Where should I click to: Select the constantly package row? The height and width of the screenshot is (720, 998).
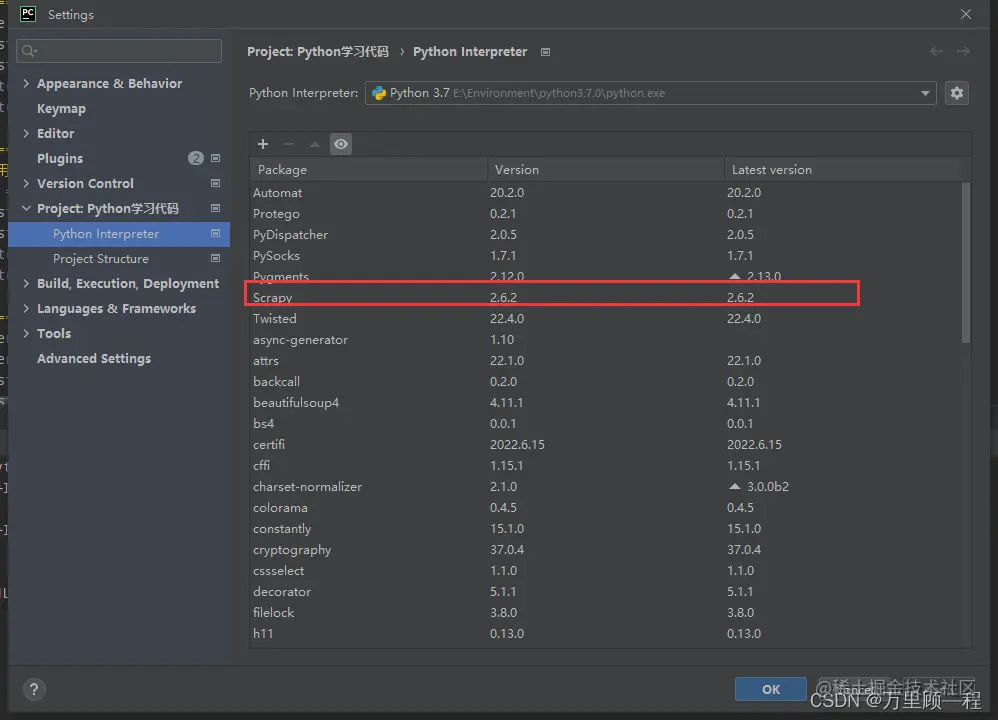pyautogui.click(x=605, y=528)
